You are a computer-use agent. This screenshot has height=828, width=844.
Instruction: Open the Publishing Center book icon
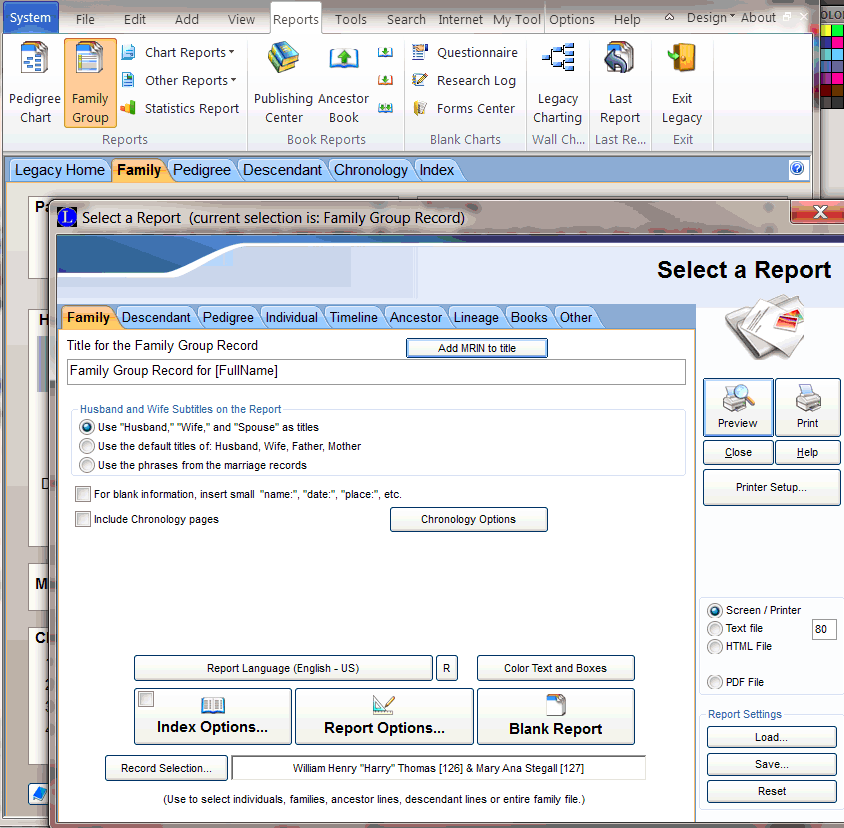283,57
